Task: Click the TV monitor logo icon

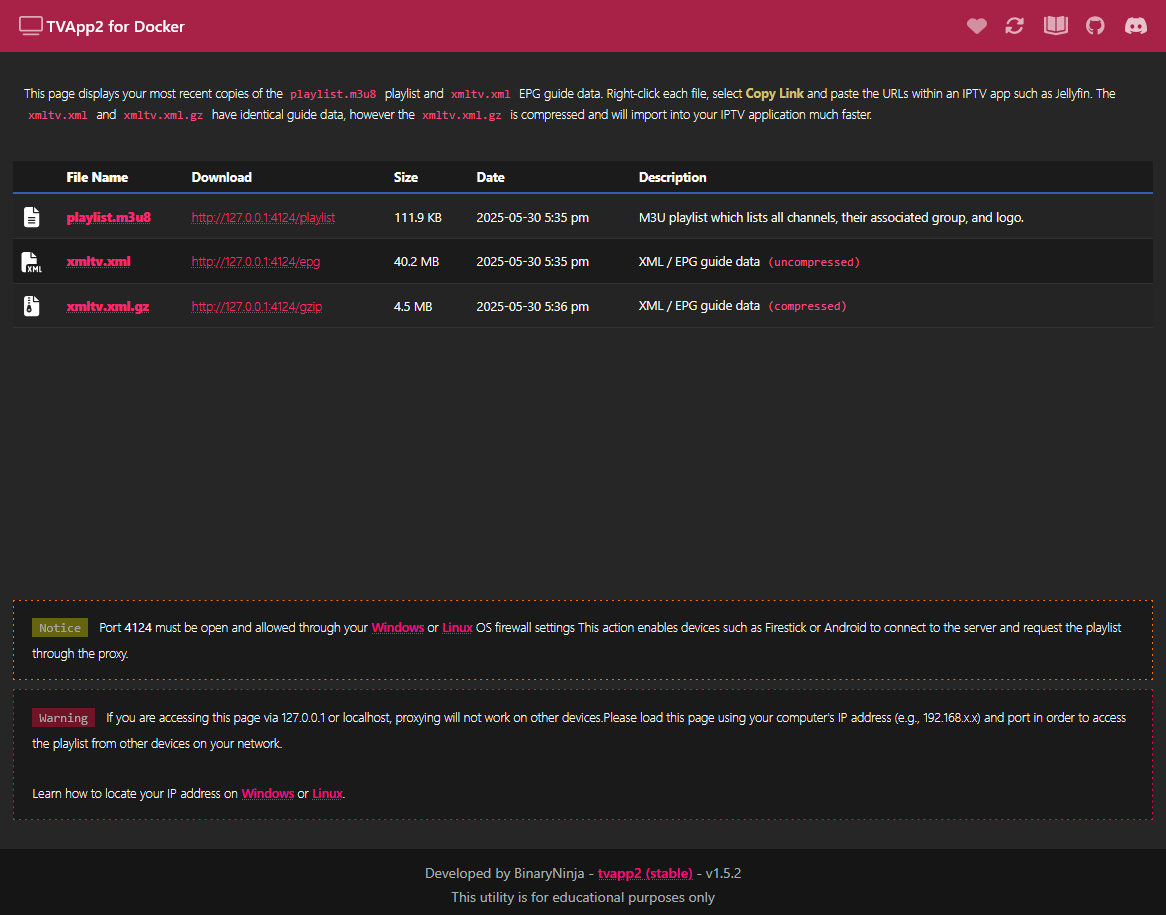Action: click(x=30, y=26)
